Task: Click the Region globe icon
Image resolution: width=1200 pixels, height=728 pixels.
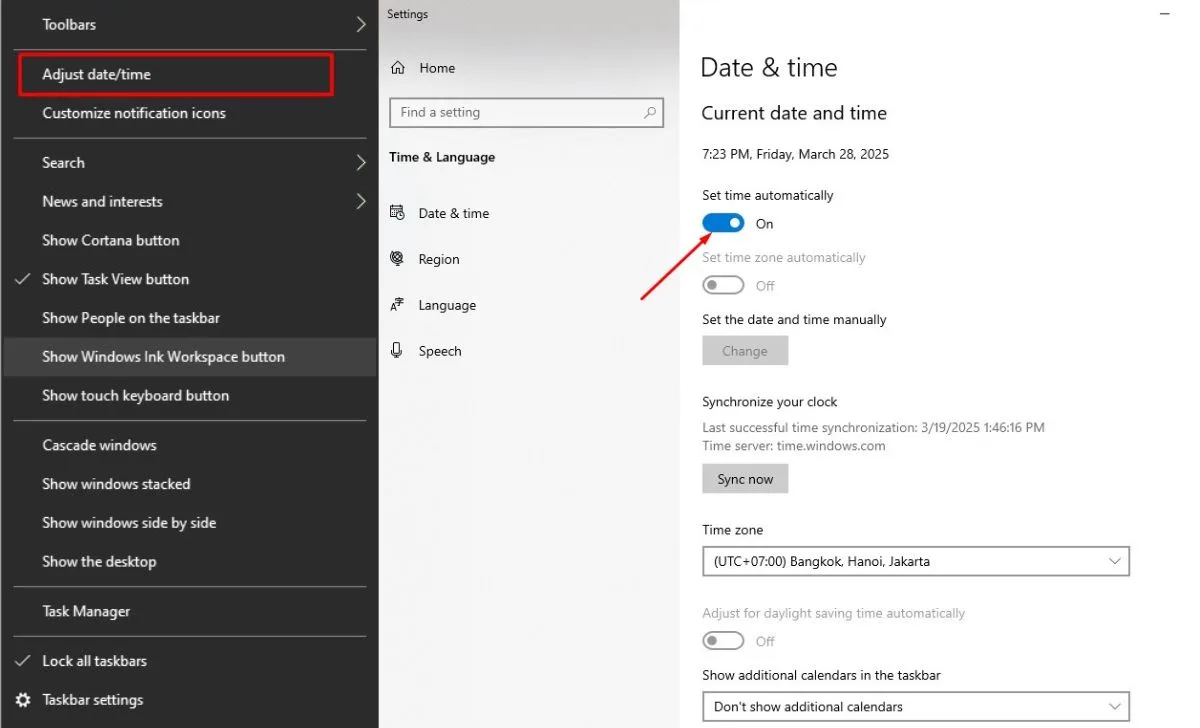Action: click(x=398, y=259)
